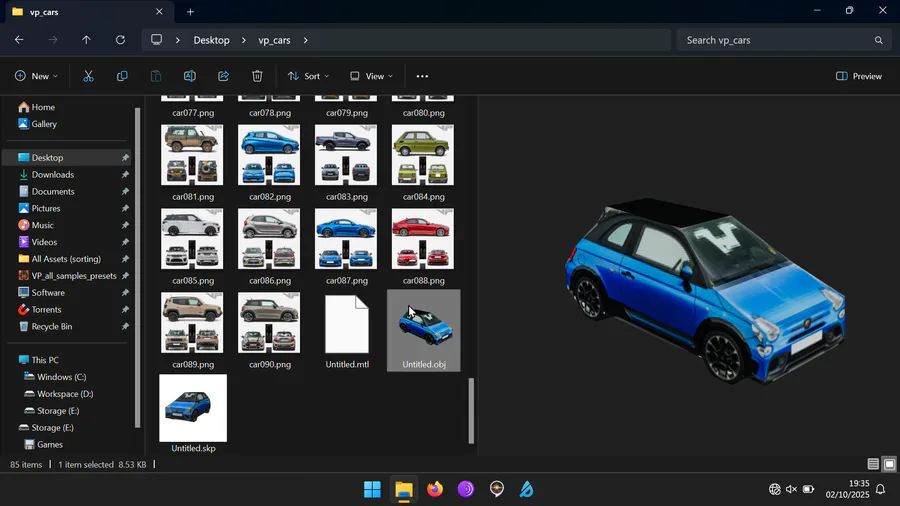
Task: Open the See more ellipsis menu
Action: coord(422,76)
